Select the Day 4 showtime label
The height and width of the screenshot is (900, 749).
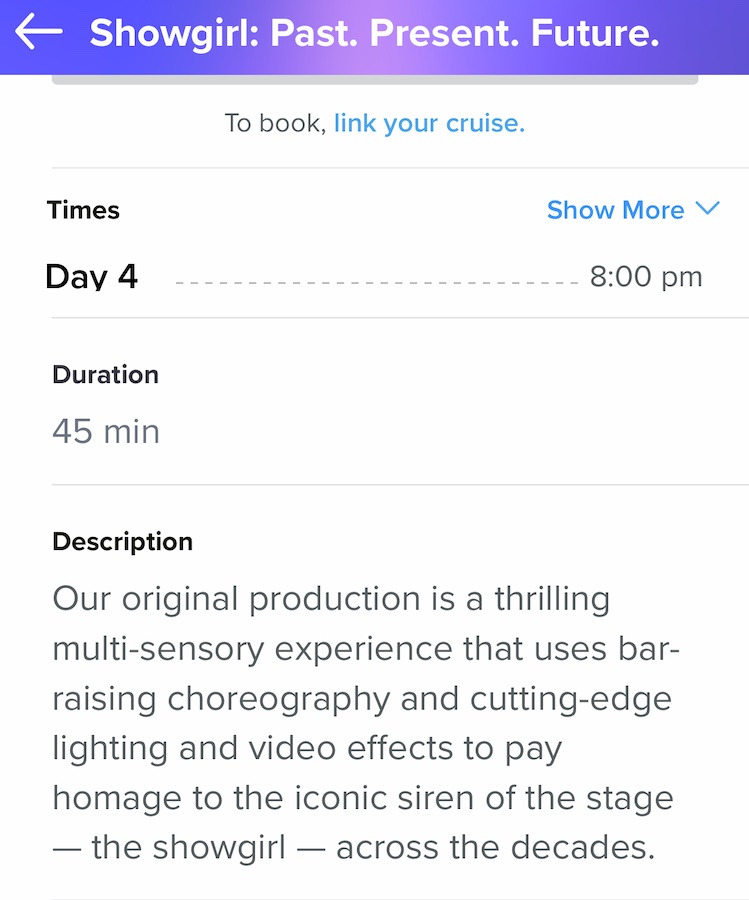(x=92, y=277)
